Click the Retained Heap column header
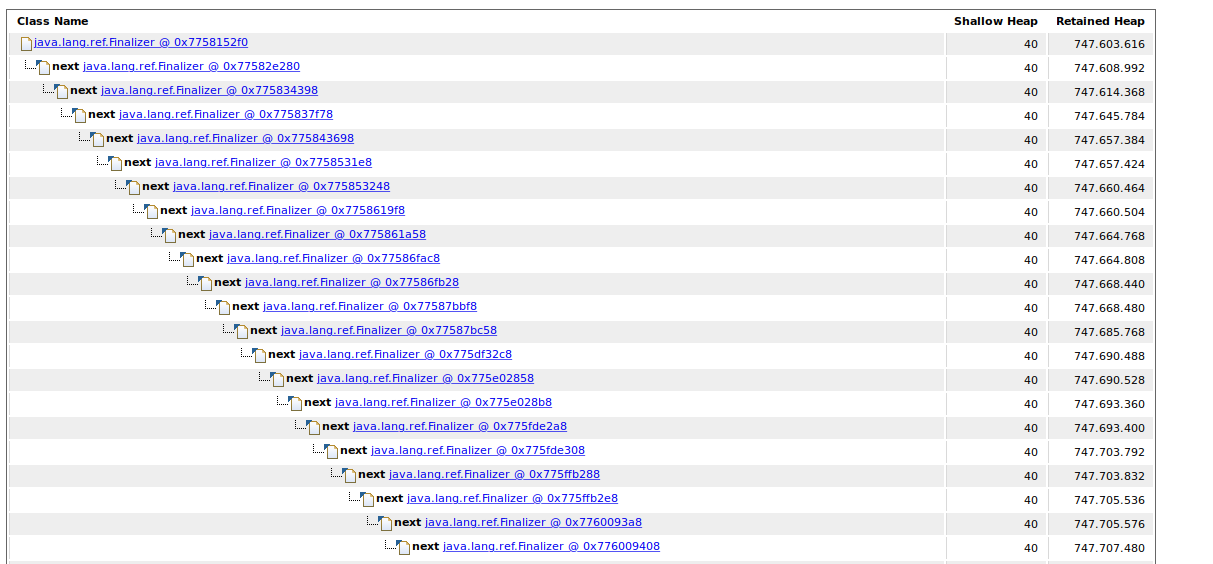Image resolution: width=1213 pixels, height=564 pixels. point(1100,21)
